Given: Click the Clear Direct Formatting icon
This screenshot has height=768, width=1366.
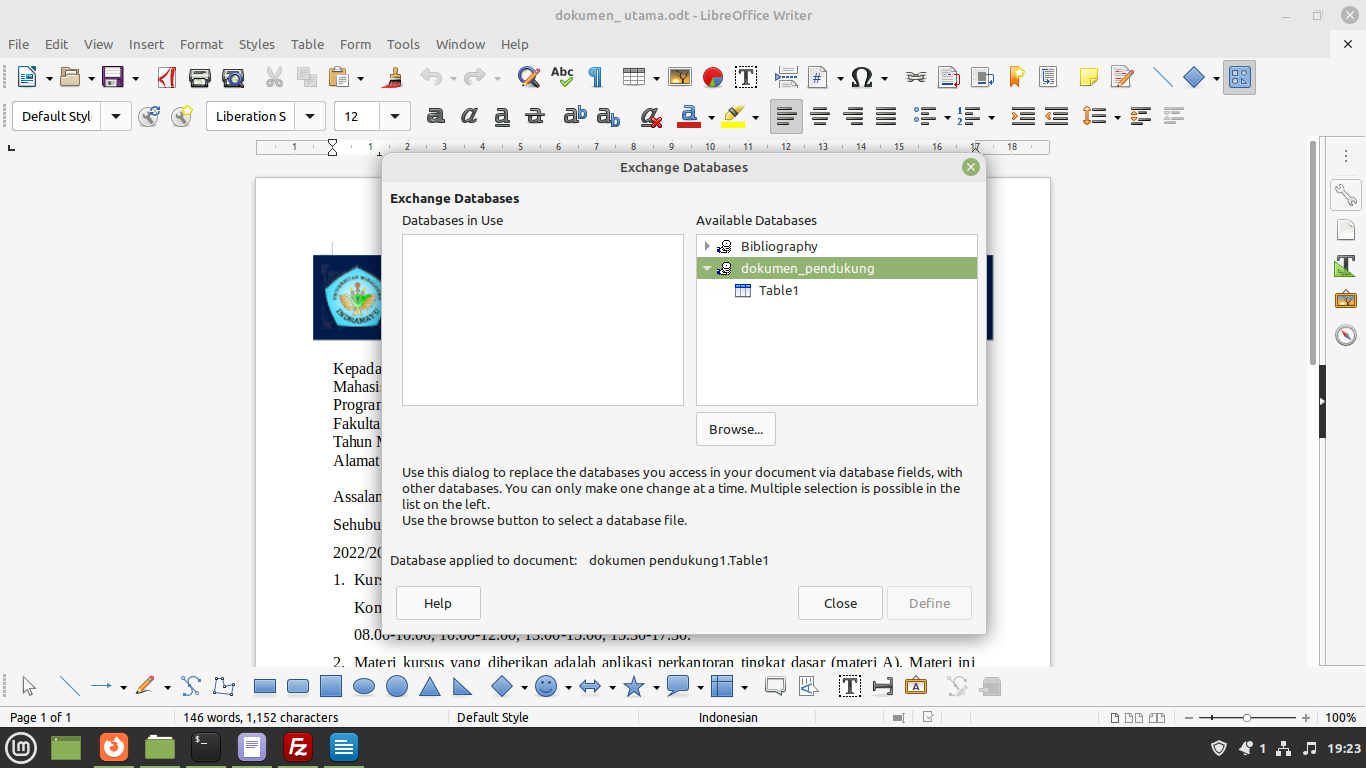Looking at the screenshot, I should click(651, 116).
